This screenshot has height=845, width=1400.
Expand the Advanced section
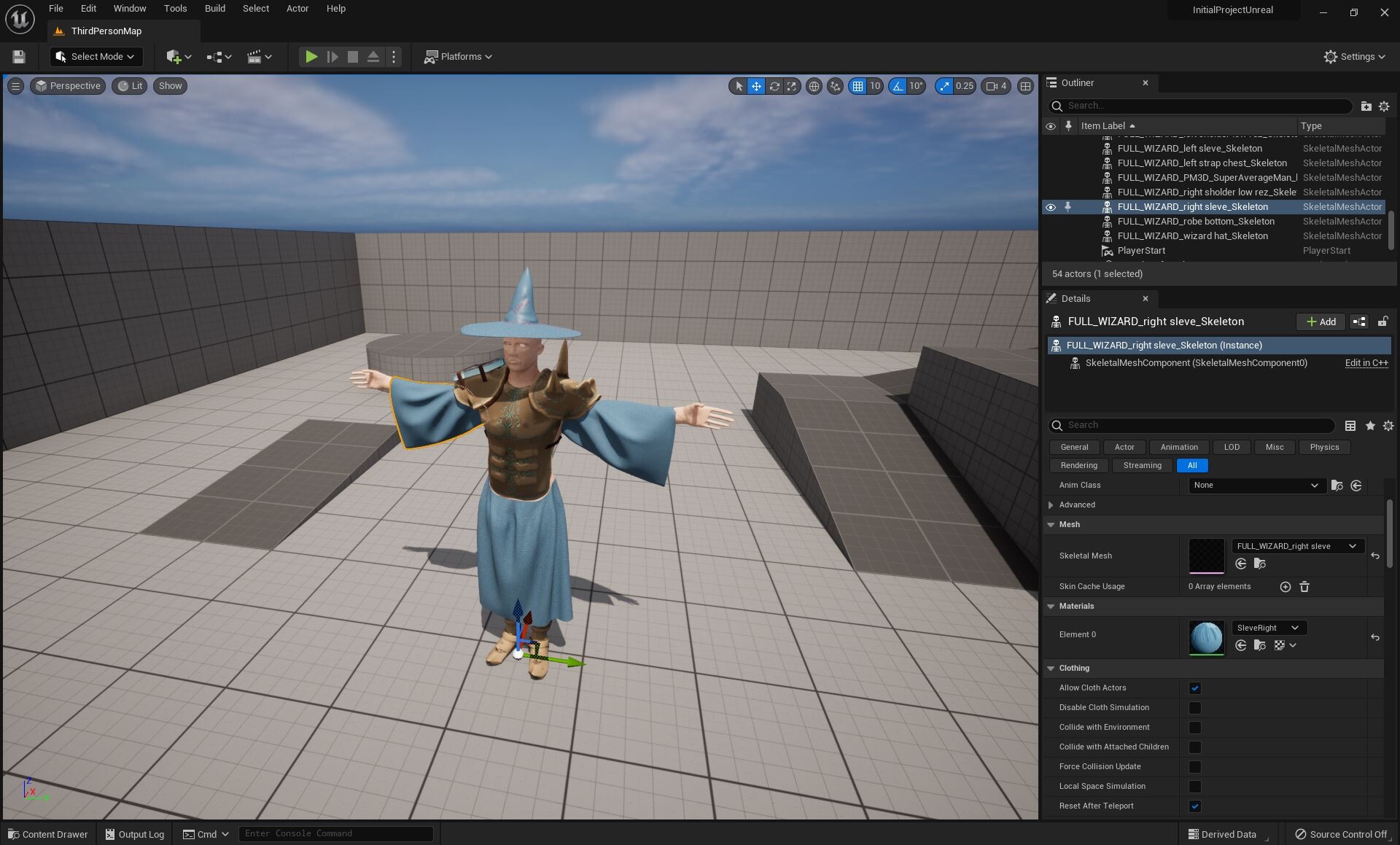tap(1051, 505)
